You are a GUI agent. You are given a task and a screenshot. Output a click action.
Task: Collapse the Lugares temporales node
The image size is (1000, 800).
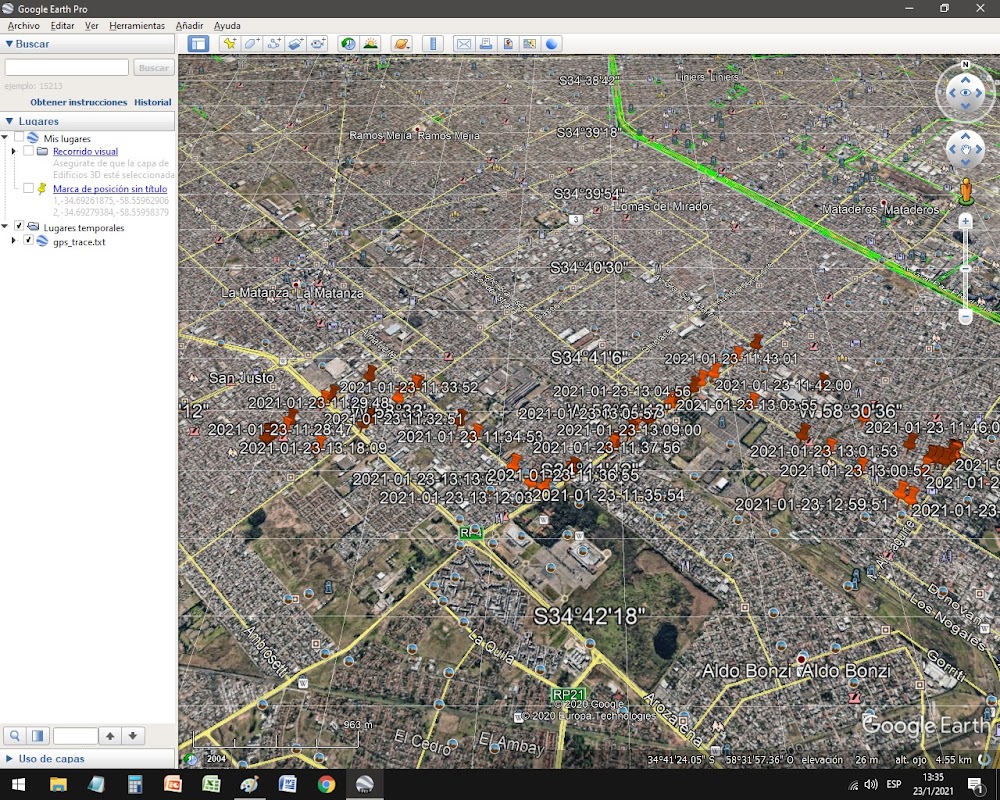tap(5, 226)
